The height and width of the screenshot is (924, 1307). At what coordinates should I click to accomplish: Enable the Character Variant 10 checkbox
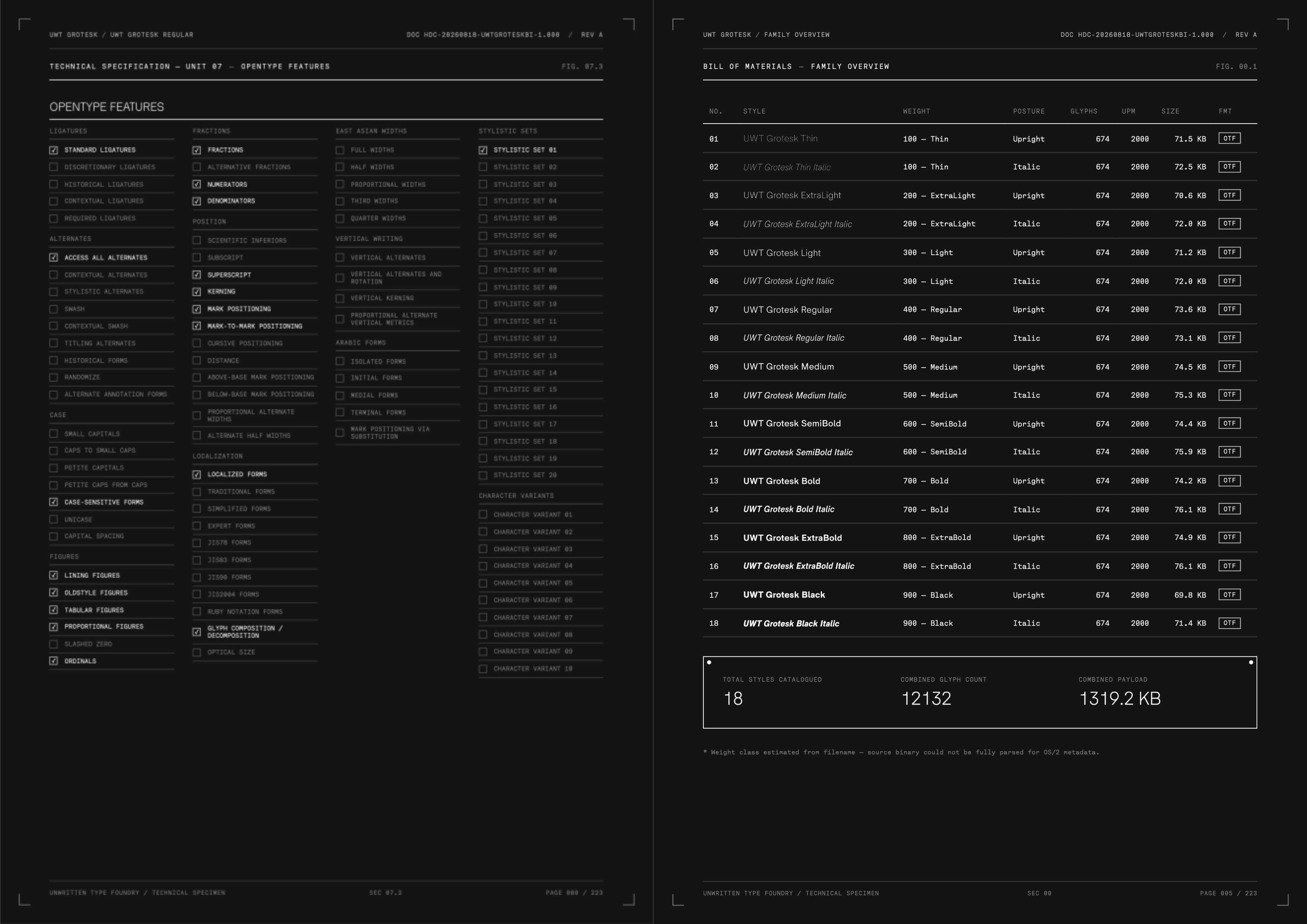pos(483,669)
